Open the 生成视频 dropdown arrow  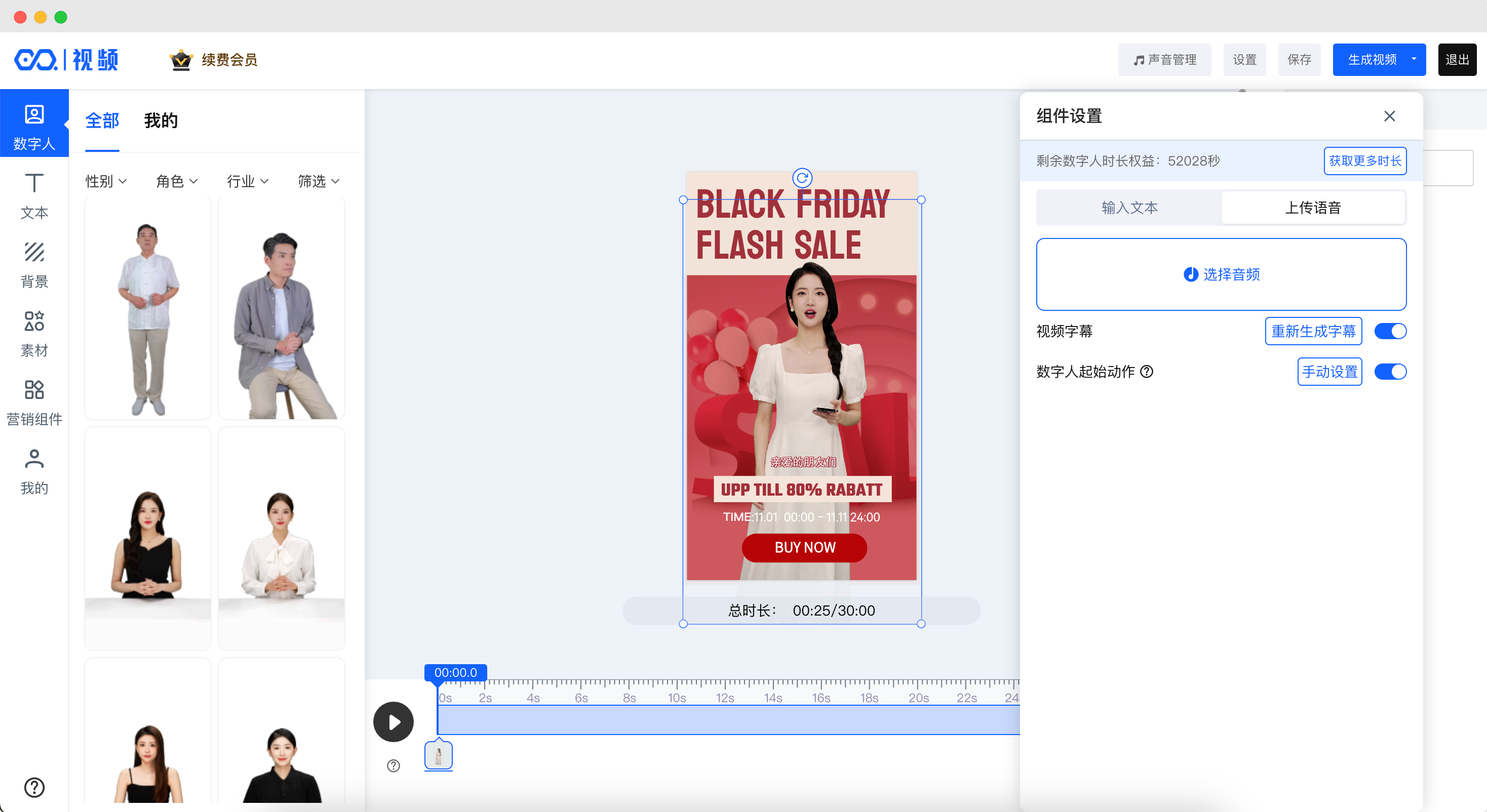[1414, 59]
